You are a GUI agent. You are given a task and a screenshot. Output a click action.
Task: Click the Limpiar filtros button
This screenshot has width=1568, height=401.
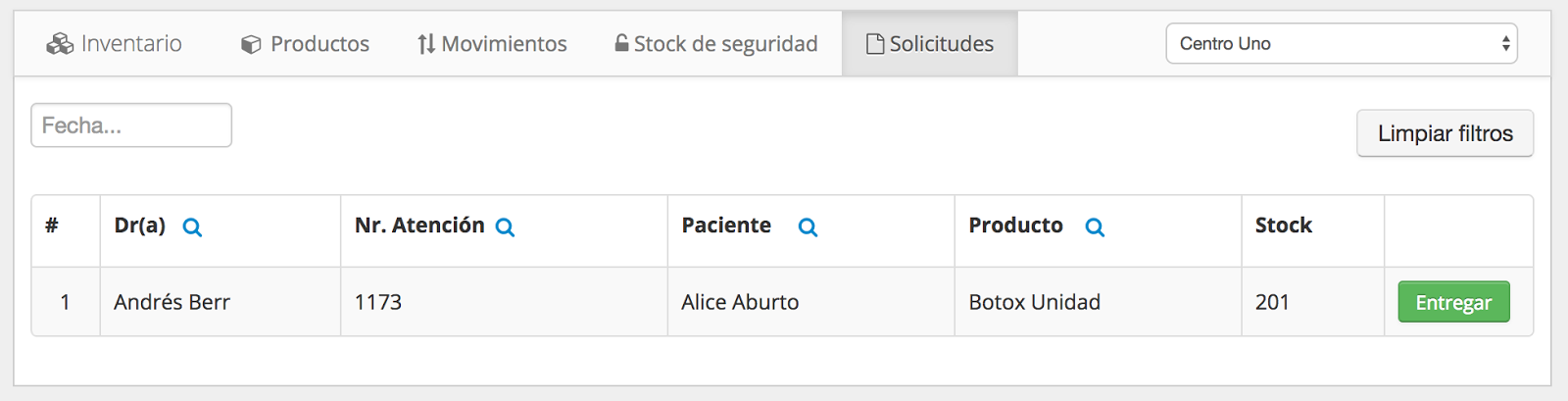pos(1445,133)
